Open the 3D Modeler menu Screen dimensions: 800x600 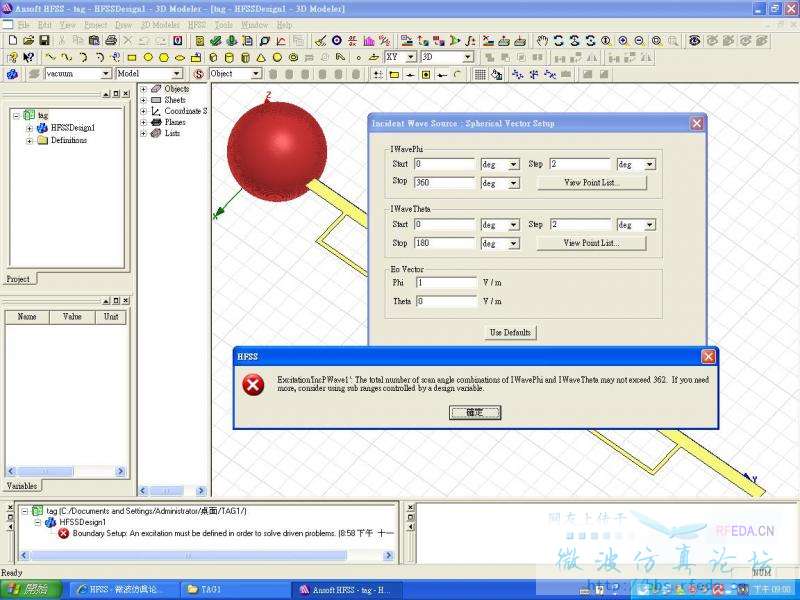click(160, 24)
